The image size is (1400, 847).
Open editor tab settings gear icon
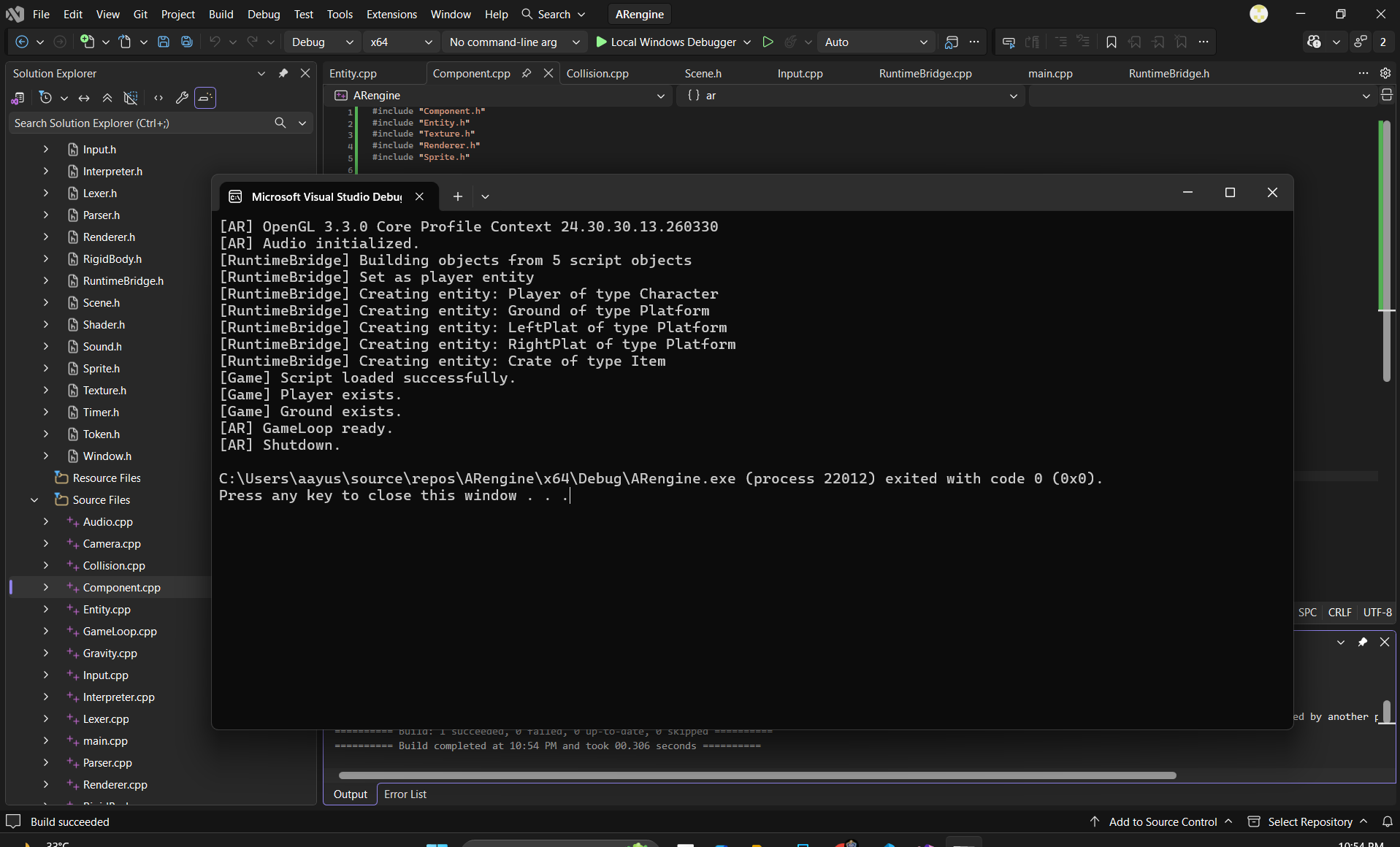tap(1385, 74)
